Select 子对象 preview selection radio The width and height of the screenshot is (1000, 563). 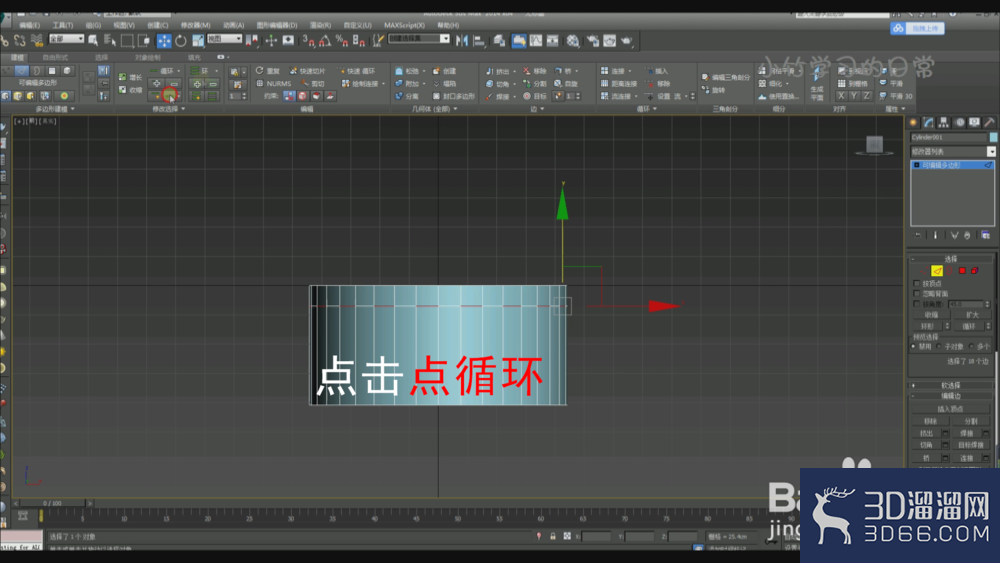939,346
